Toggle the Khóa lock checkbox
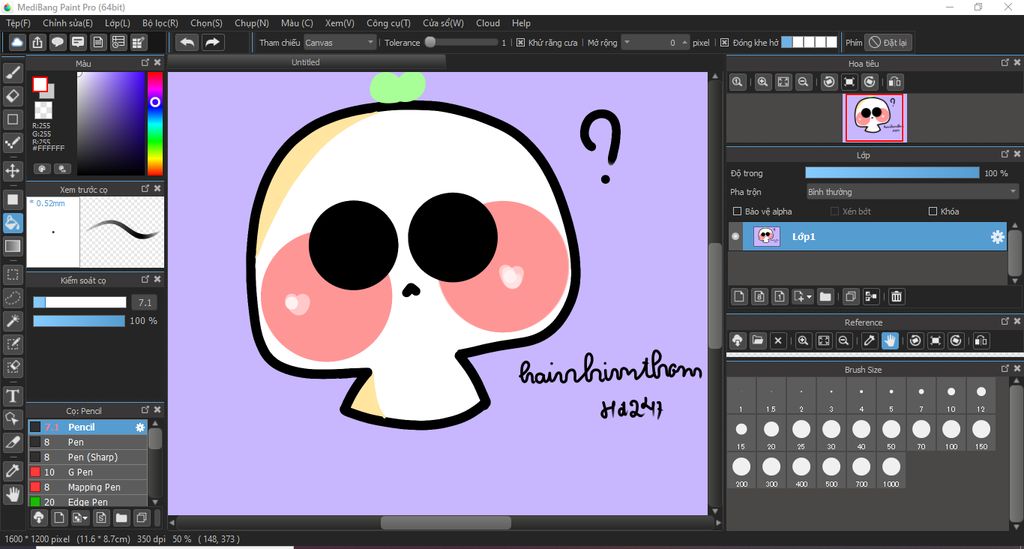 pyautogui.click(x=933, y=212)
